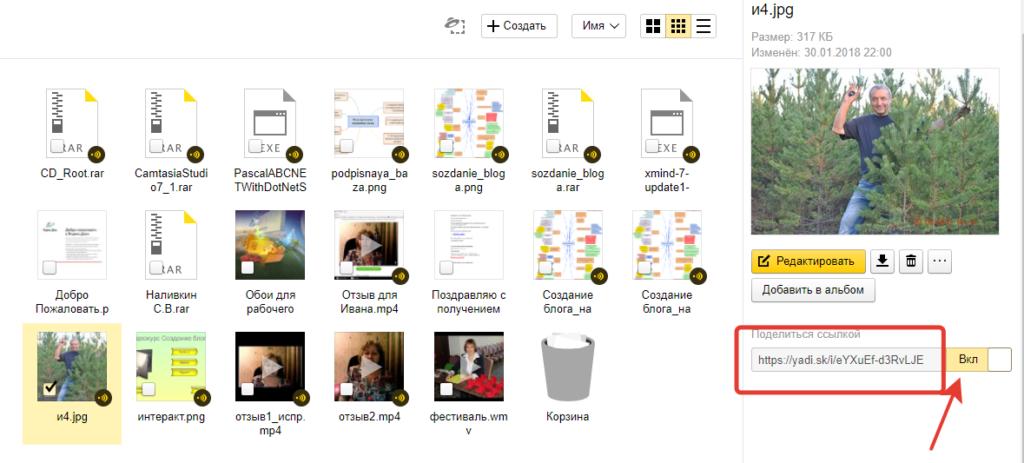Download the file using the download icon

click(x=882, y=261)
